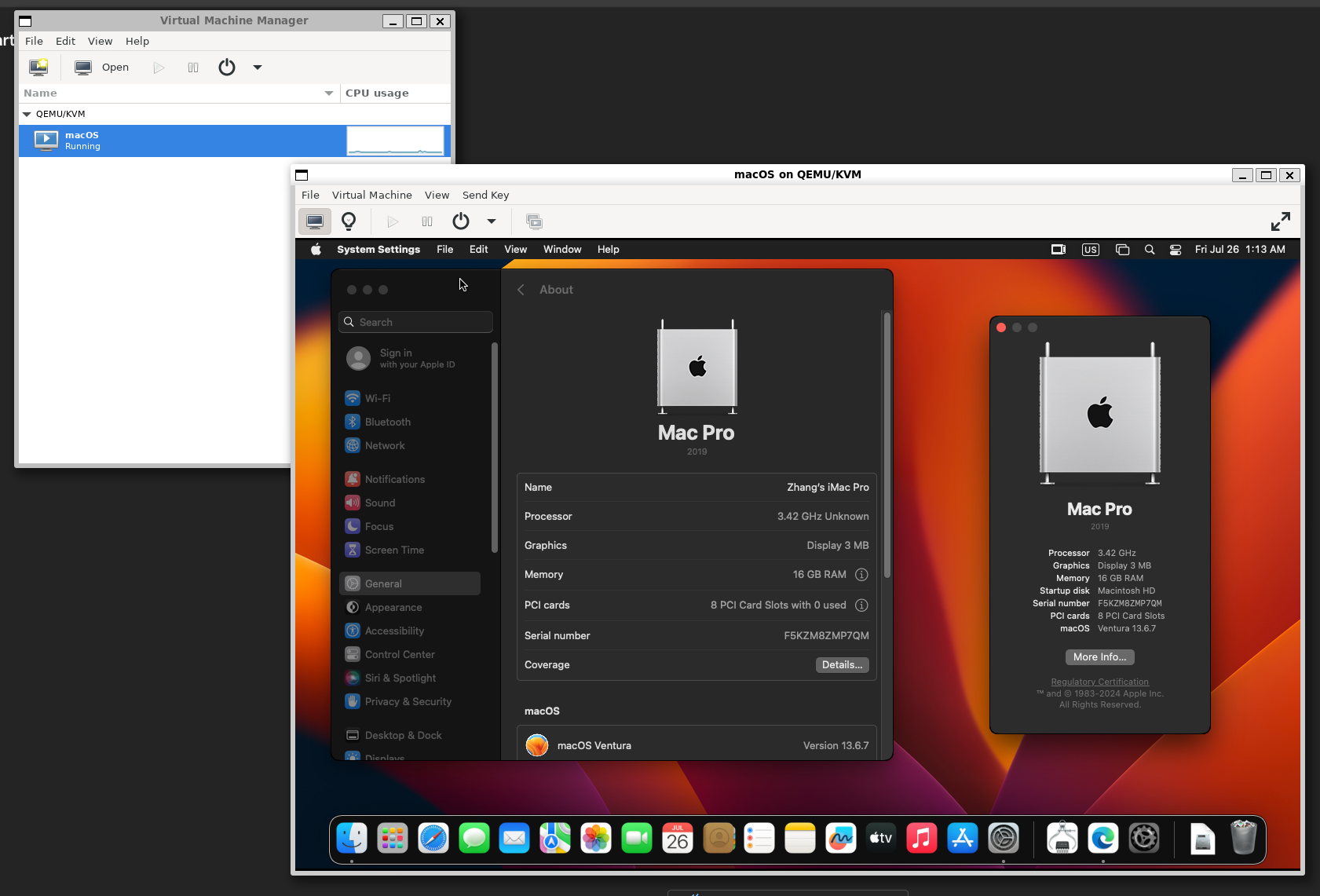The image size is (1320, 896).
Task: Open the System Settings app menu
Action: click(x=378, y=250)
